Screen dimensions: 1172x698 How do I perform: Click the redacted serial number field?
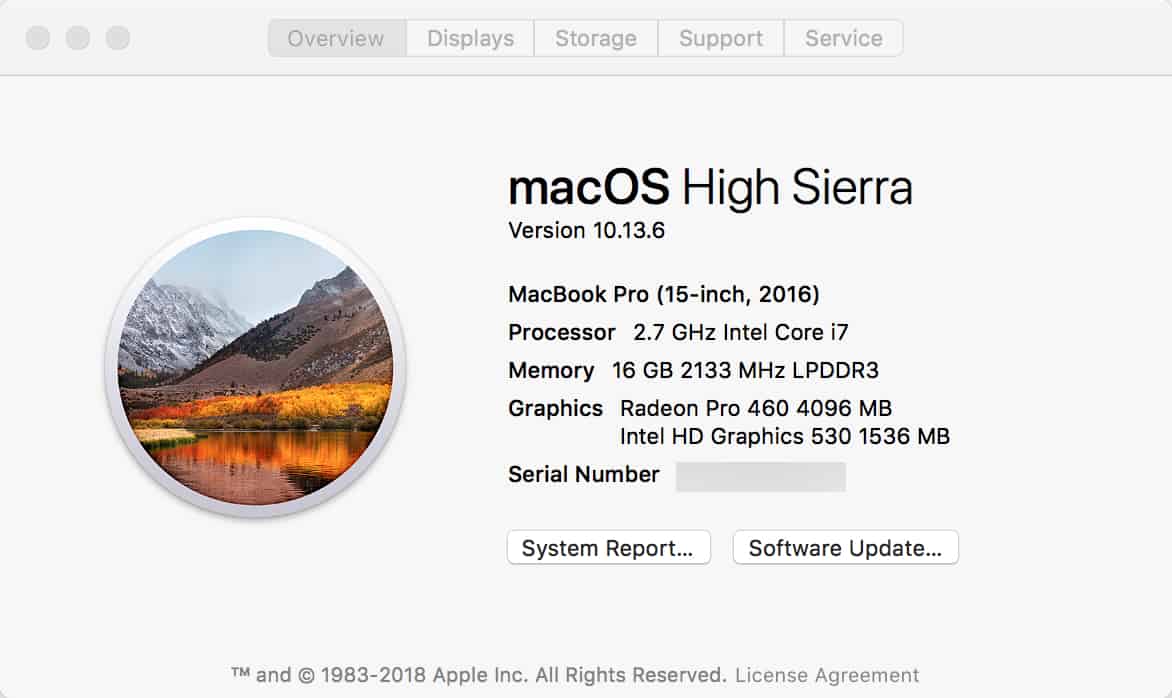[761, 477]
